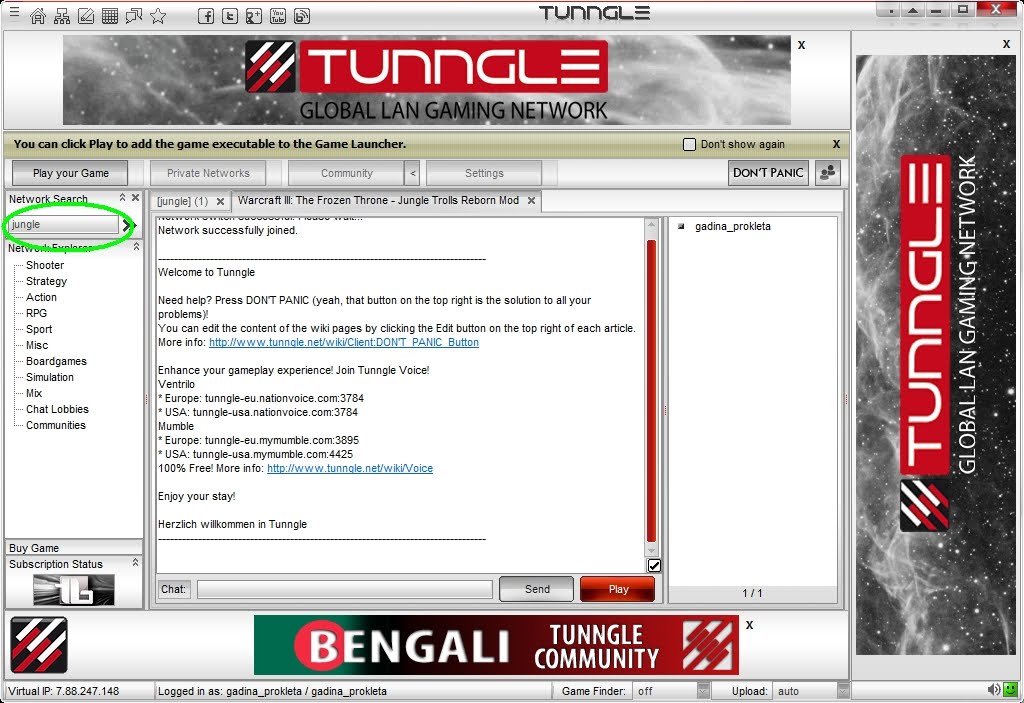Select user gadina_prokleta in member list
The width and height of the screenshot is (1024, 703).
click(x=733, y=227)
